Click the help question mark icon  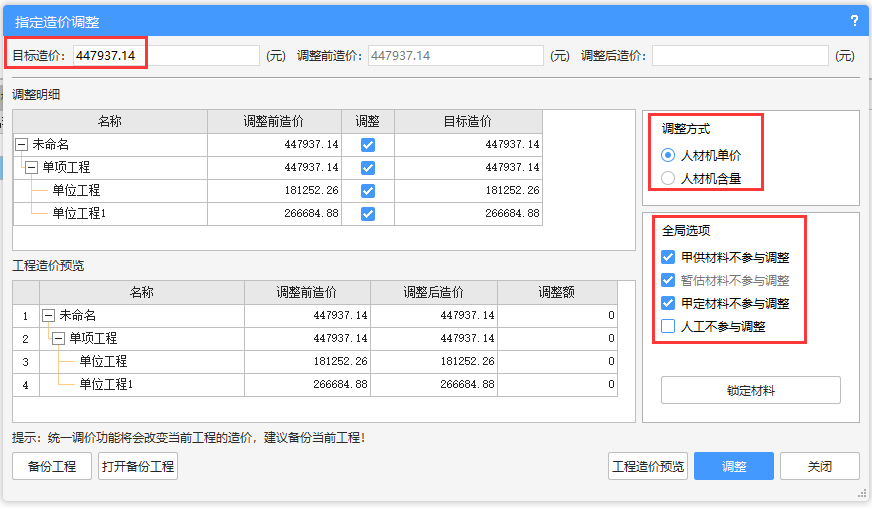click(x=854, y=20)
